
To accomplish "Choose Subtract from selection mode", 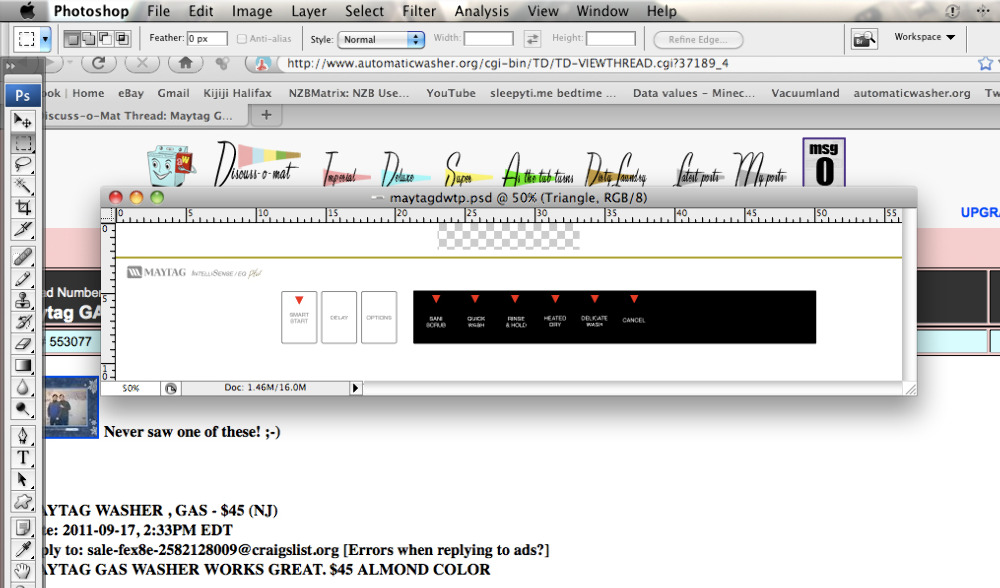I will click(105, 39).
